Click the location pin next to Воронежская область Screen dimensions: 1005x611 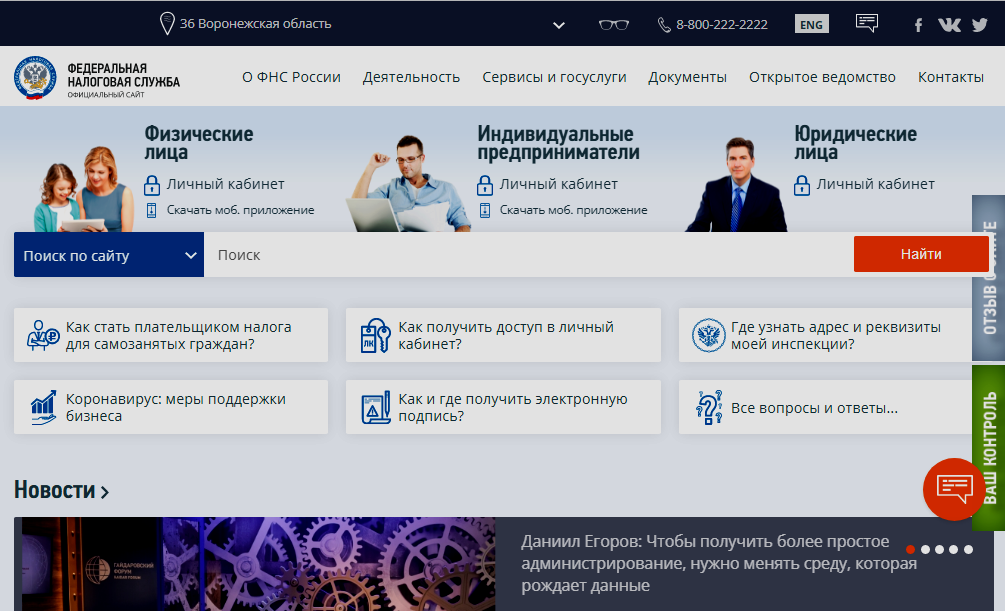[x=166, y=23]
